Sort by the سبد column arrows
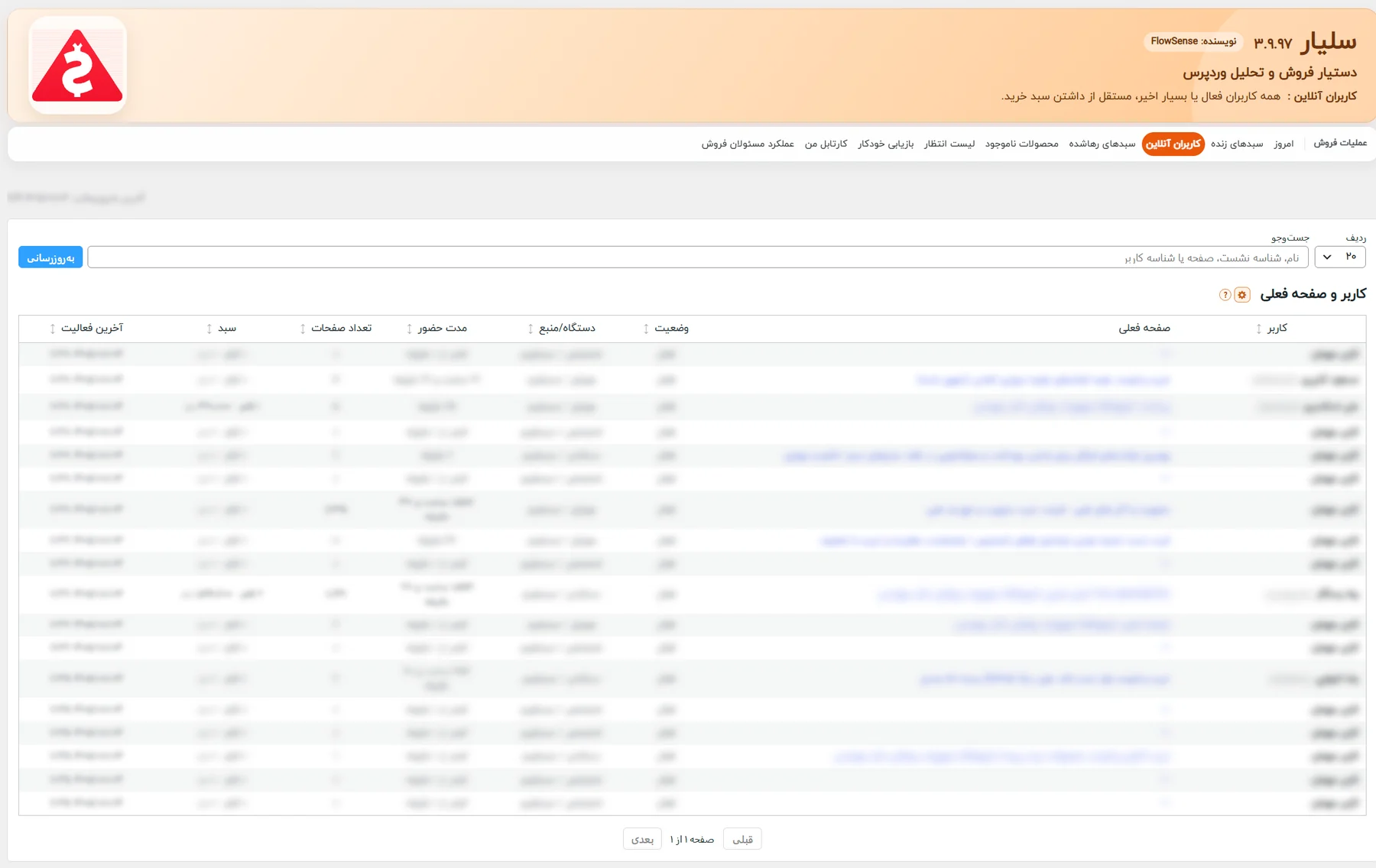This screenshot has width=1376, height=868. (209, 329)
